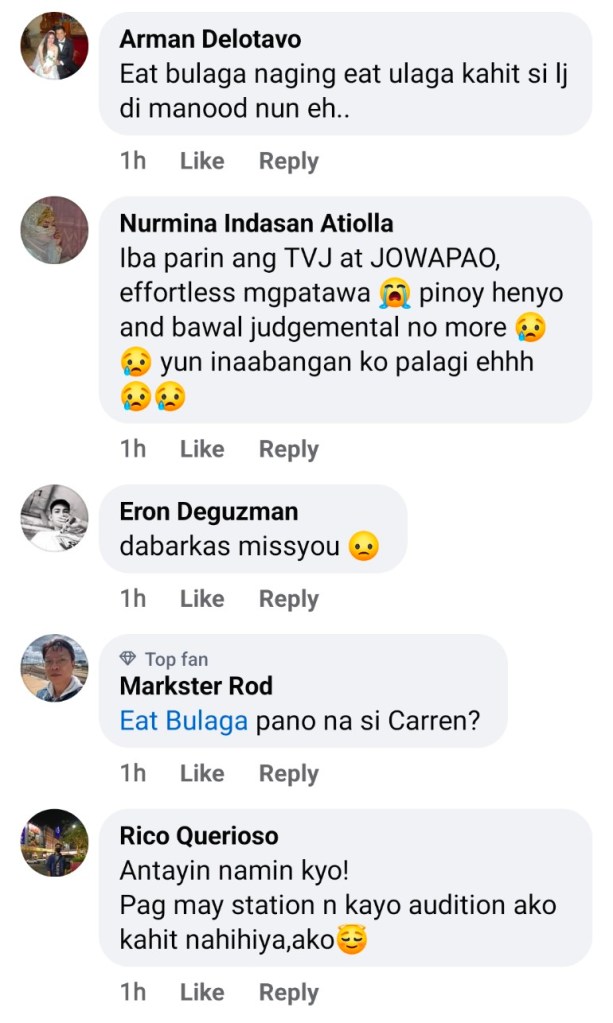The width and height of the screenshot is (613, 1023).
Task: Open Nurmina Indasan Atiolla's avatar
Action: click(x=55, y=229)
